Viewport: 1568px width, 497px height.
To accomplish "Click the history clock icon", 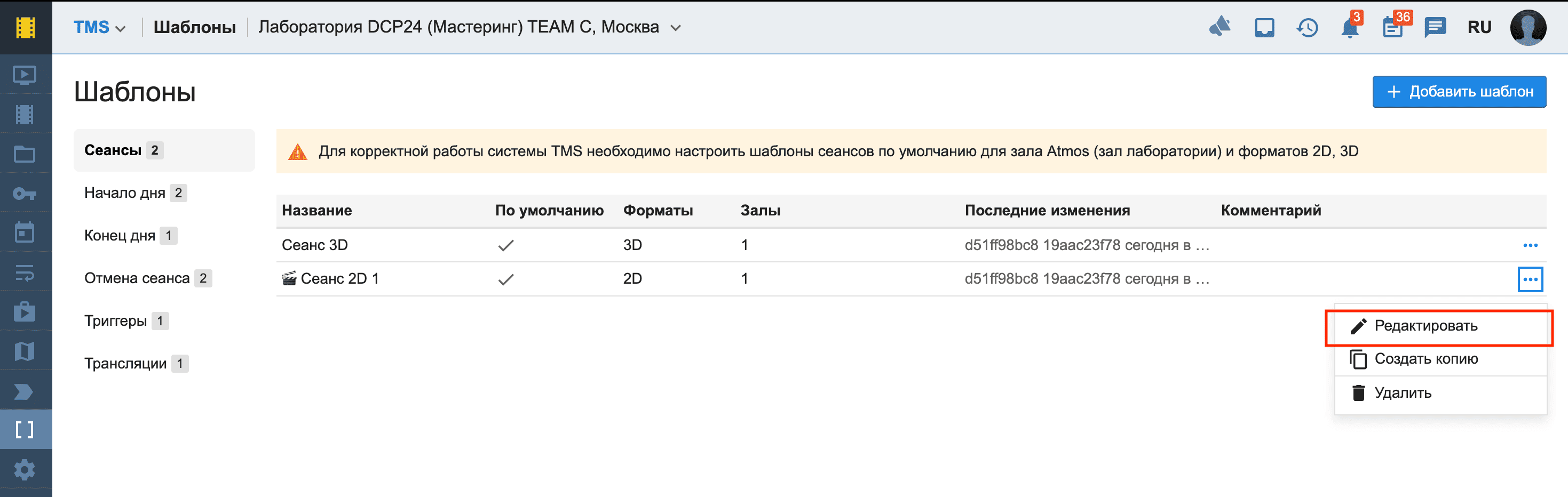I will pyautogui.click(x=1307, y=28).
